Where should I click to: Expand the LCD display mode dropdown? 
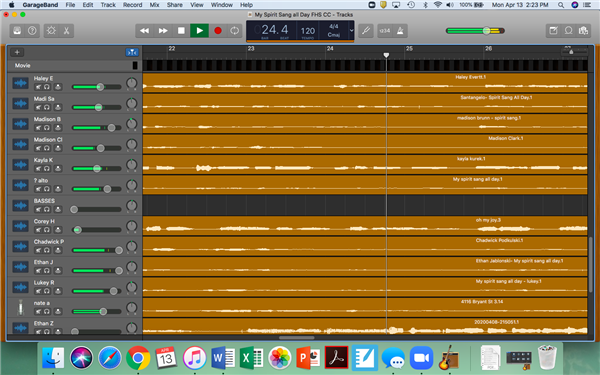pos(351,31)
